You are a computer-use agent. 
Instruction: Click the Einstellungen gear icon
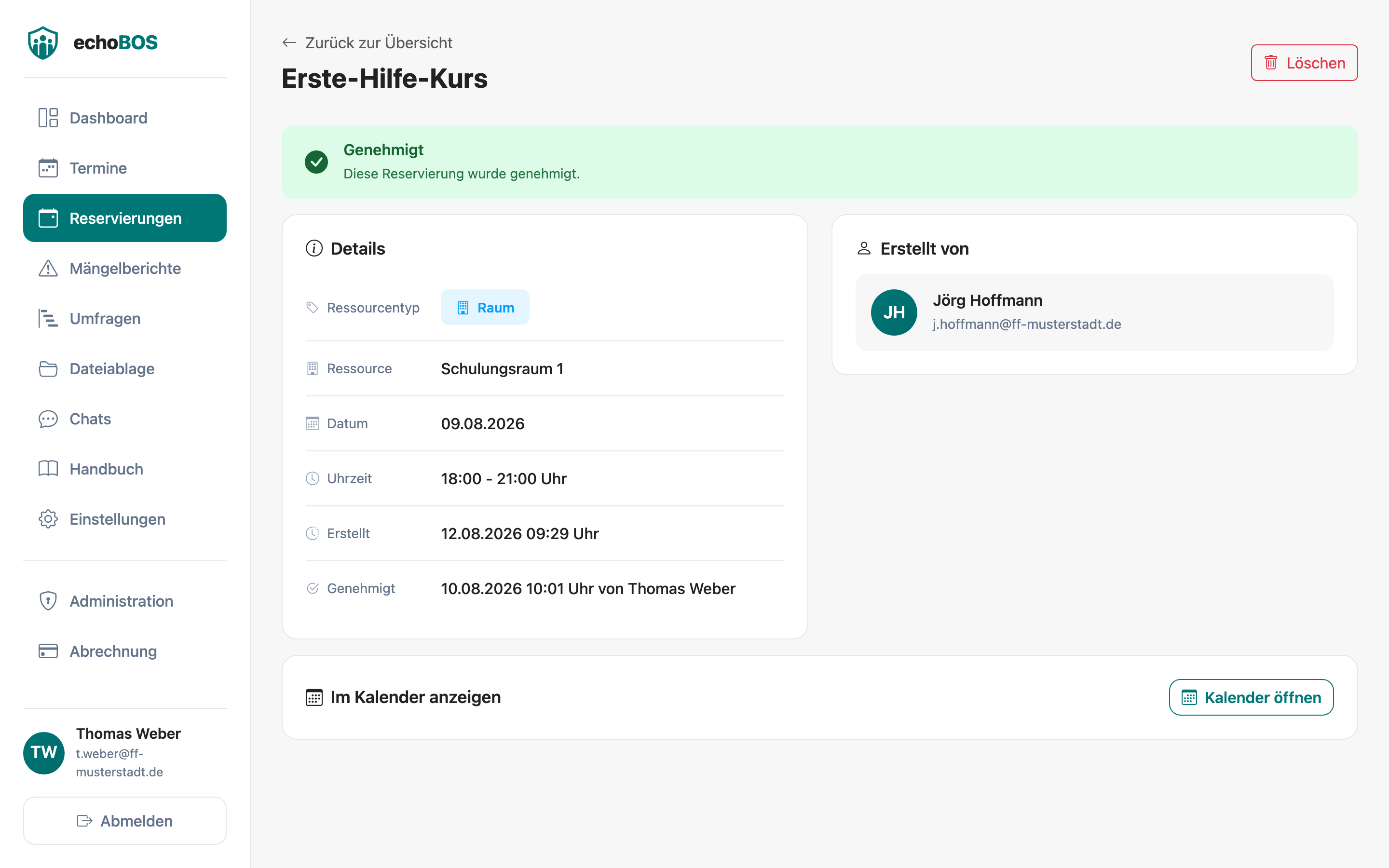48,519
